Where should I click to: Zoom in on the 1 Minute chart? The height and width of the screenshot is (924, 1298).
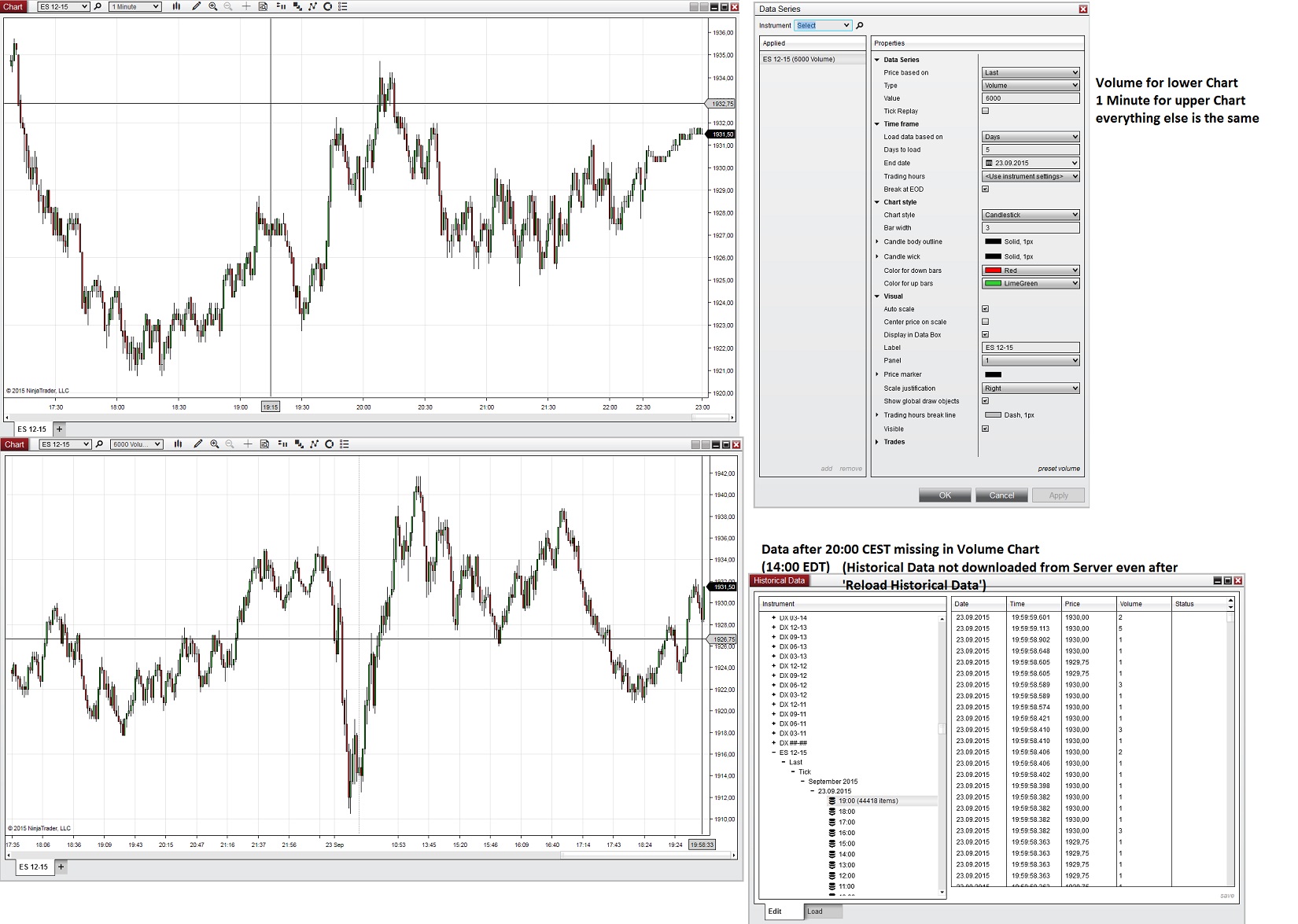click(212, 6)
